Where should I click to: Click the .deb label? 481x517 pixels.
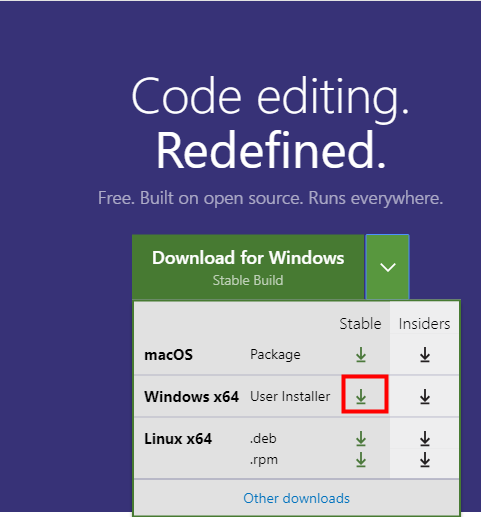coord(263,438)
